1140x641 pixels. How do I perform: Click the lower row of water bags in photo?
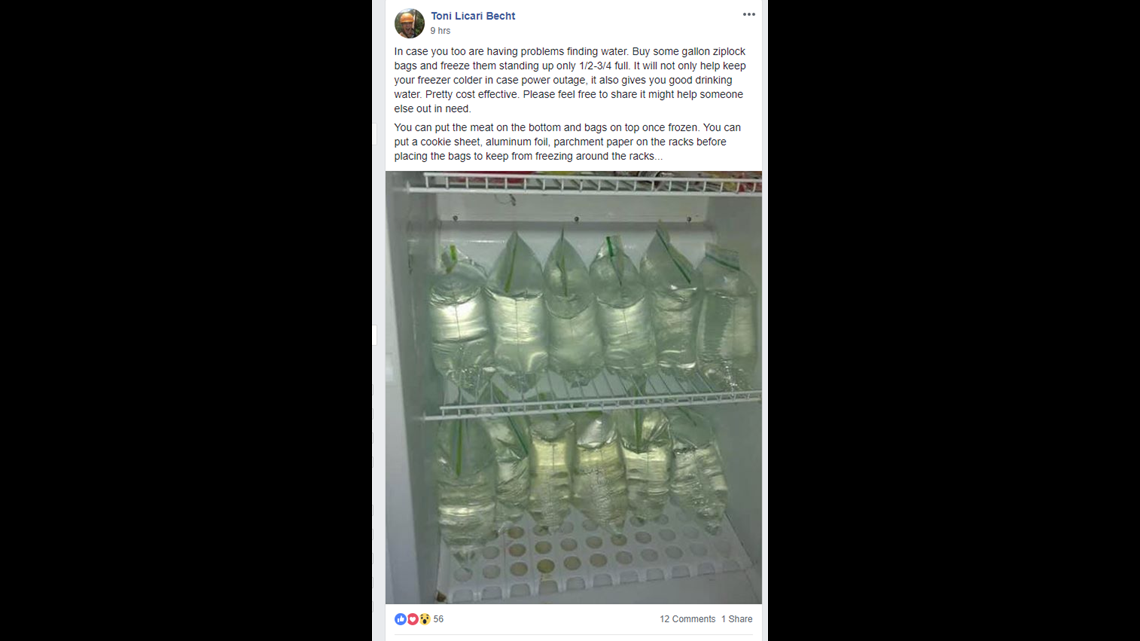(578, 472)
